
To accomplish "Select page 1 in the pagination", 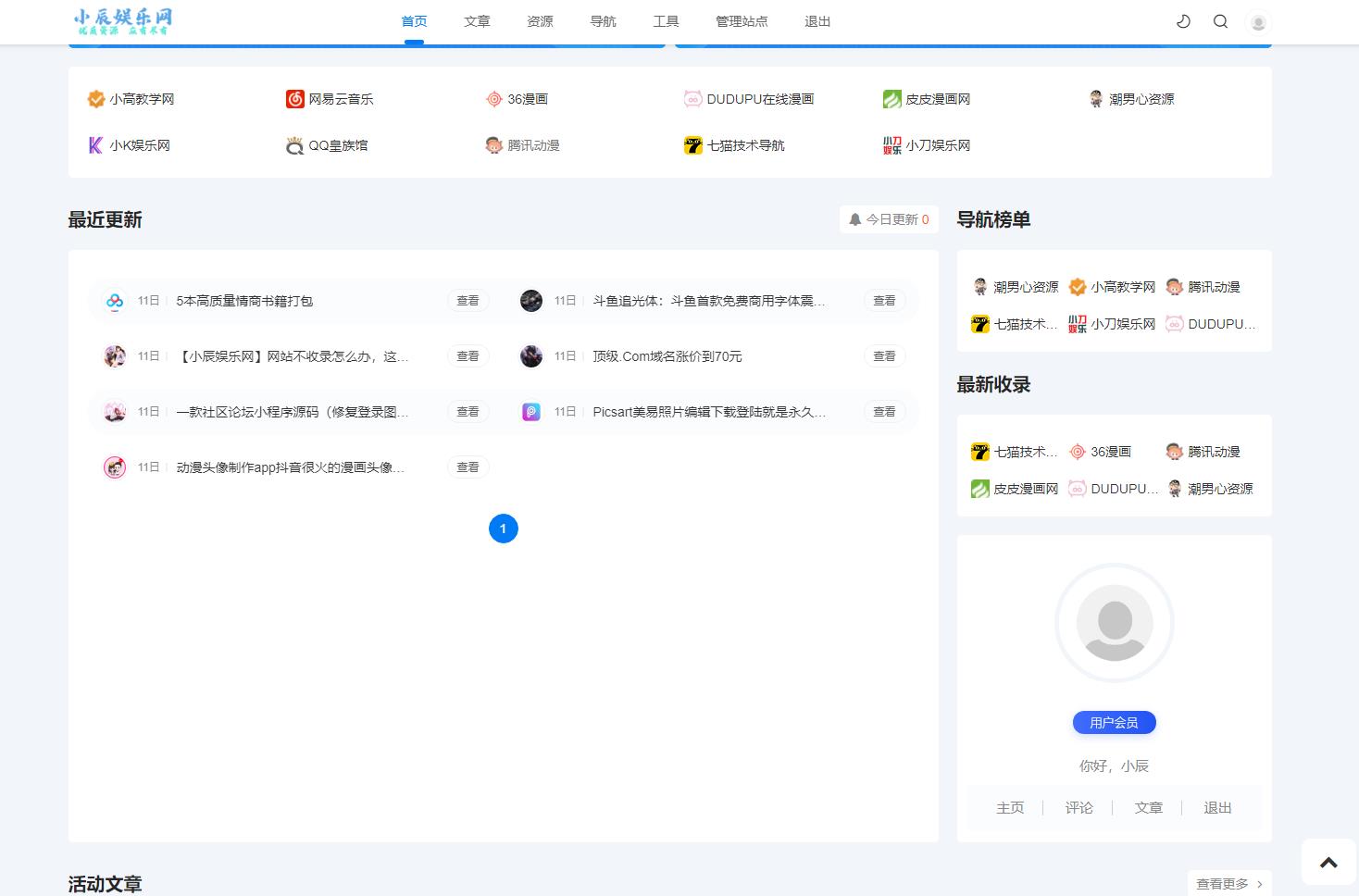I will [x=503, y=529].
